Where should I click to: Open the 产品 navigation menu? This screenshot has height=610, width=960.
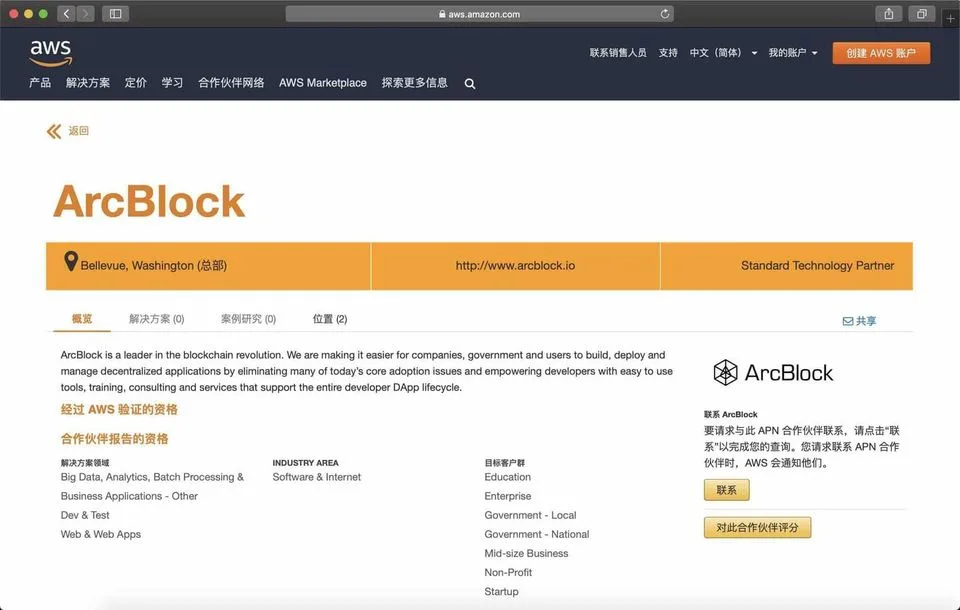[x=40, y=83]
